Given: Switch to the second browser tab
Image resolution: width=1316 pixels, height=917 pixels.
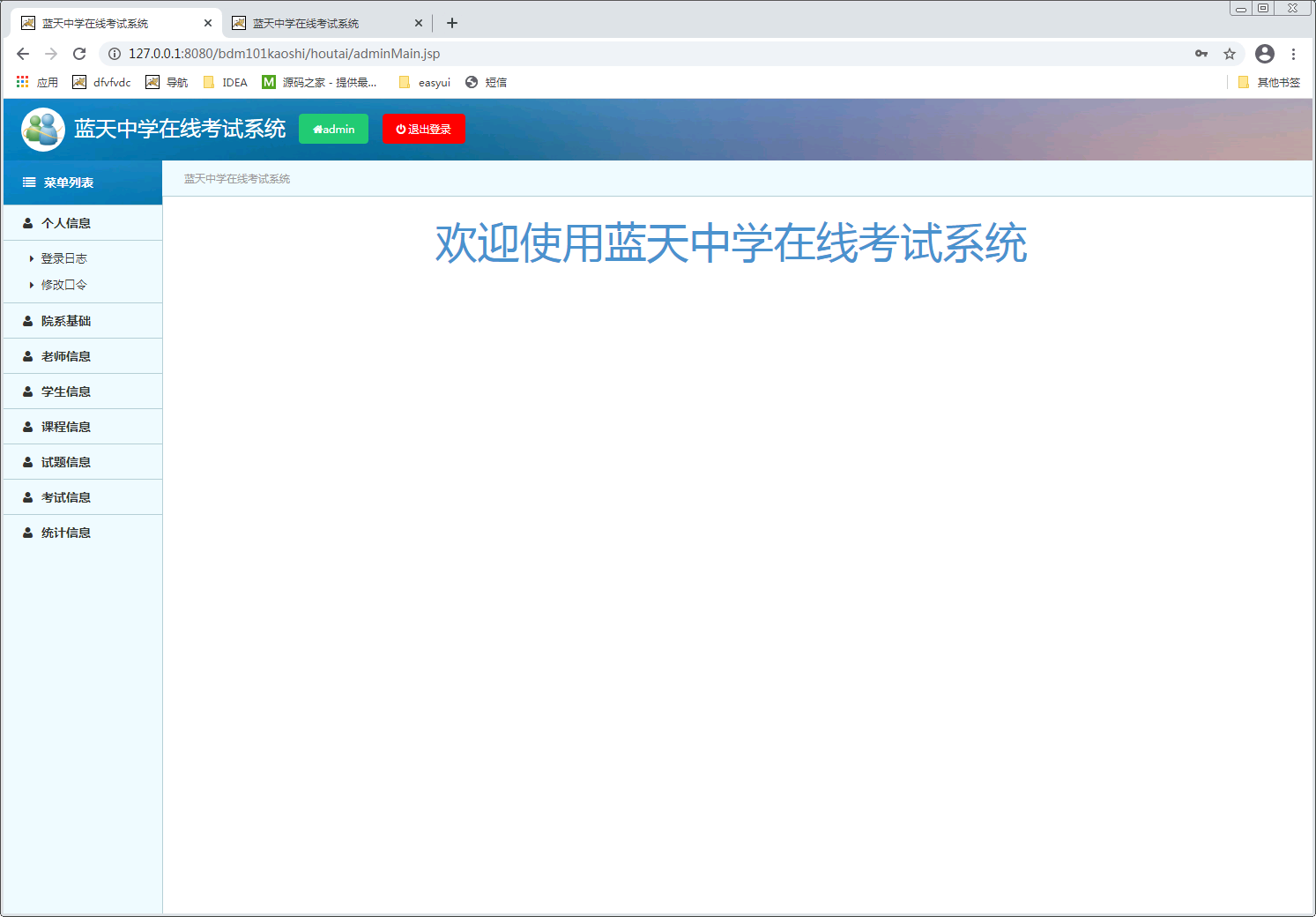Looking at the screenshot, I should tap(325, 23).
